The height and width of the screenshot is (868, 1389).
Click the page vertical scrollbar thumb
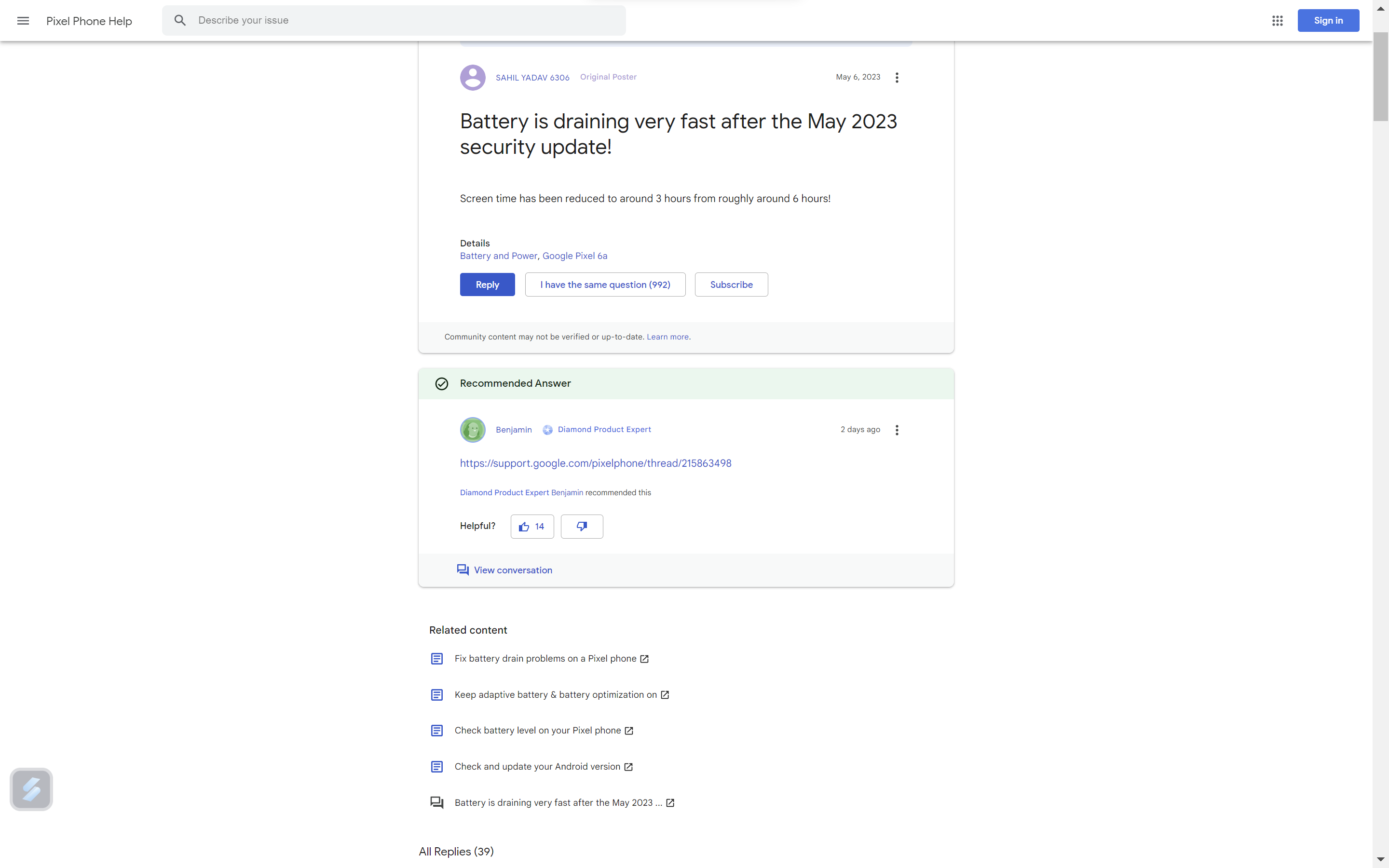point(1380,78)
